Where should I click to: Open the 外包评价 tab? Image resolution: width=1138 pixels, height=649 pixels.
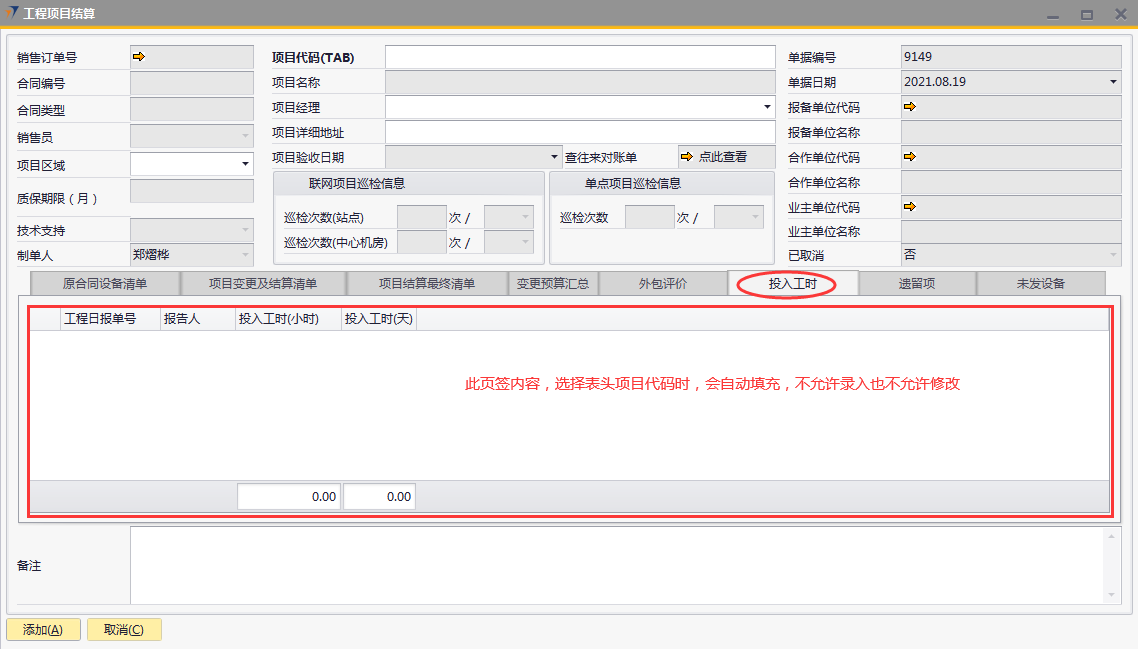(x=662, y=284)
